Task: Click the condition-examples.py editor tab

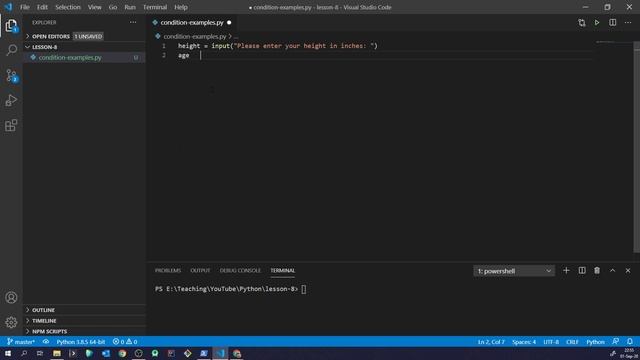Action: 192,22
